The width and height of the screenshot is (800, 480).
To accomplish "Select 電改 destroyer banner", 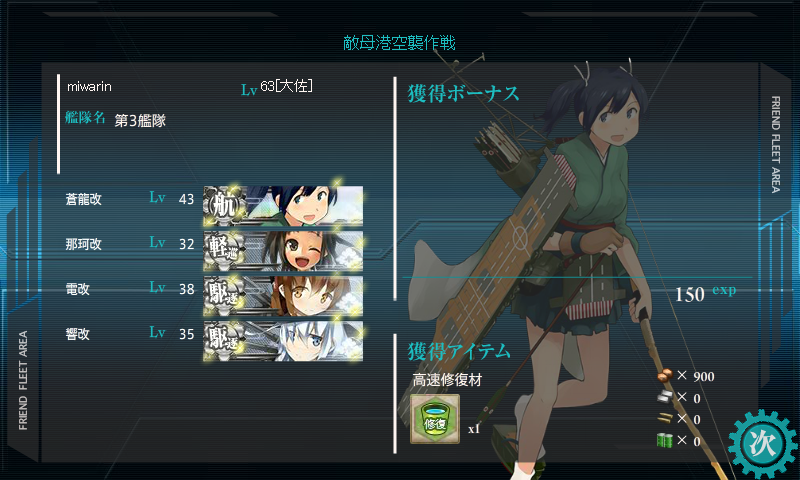I will 283,296.
